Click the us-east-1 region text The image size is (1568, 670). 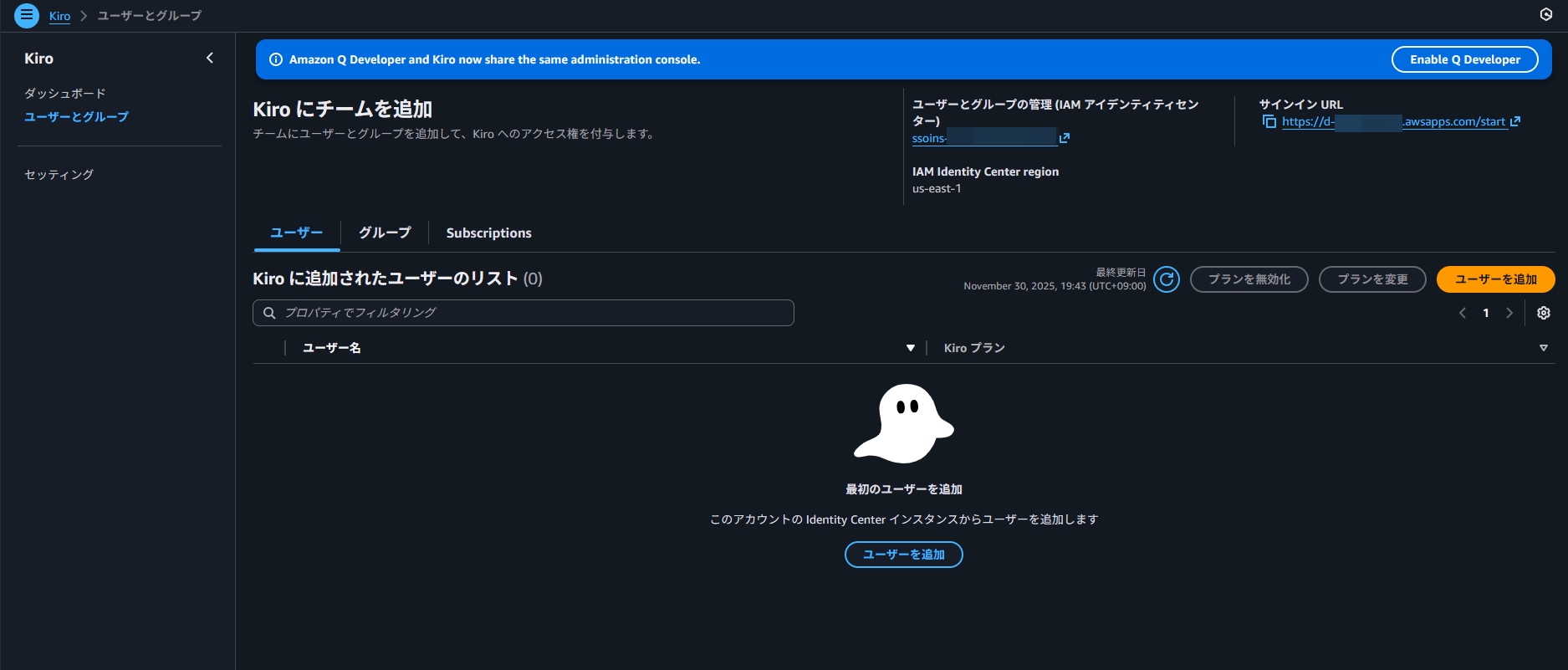[x=937, y=189]
